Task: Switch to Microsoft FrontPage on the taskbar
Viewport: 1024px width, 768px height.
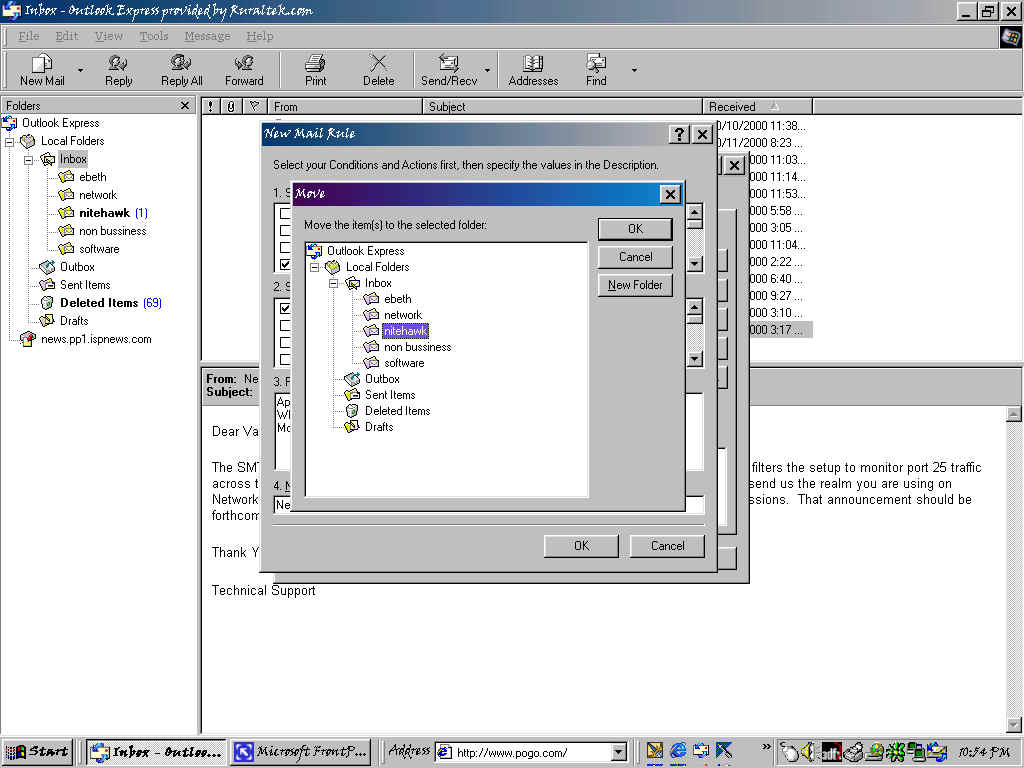Action: tap(300, 752)
